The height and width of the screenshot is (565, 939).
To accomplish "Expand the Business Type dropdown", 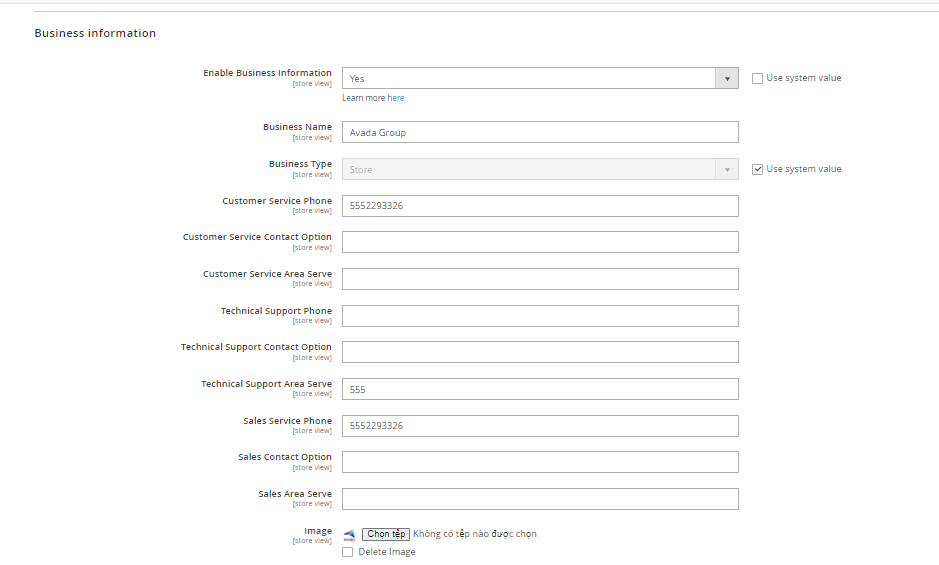I will click(x=540, y=170).
